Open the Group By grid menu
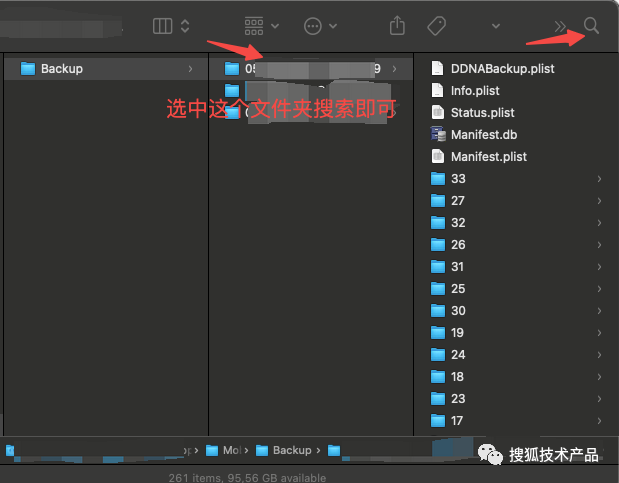619x483 pixels. (x=254, y=26)
